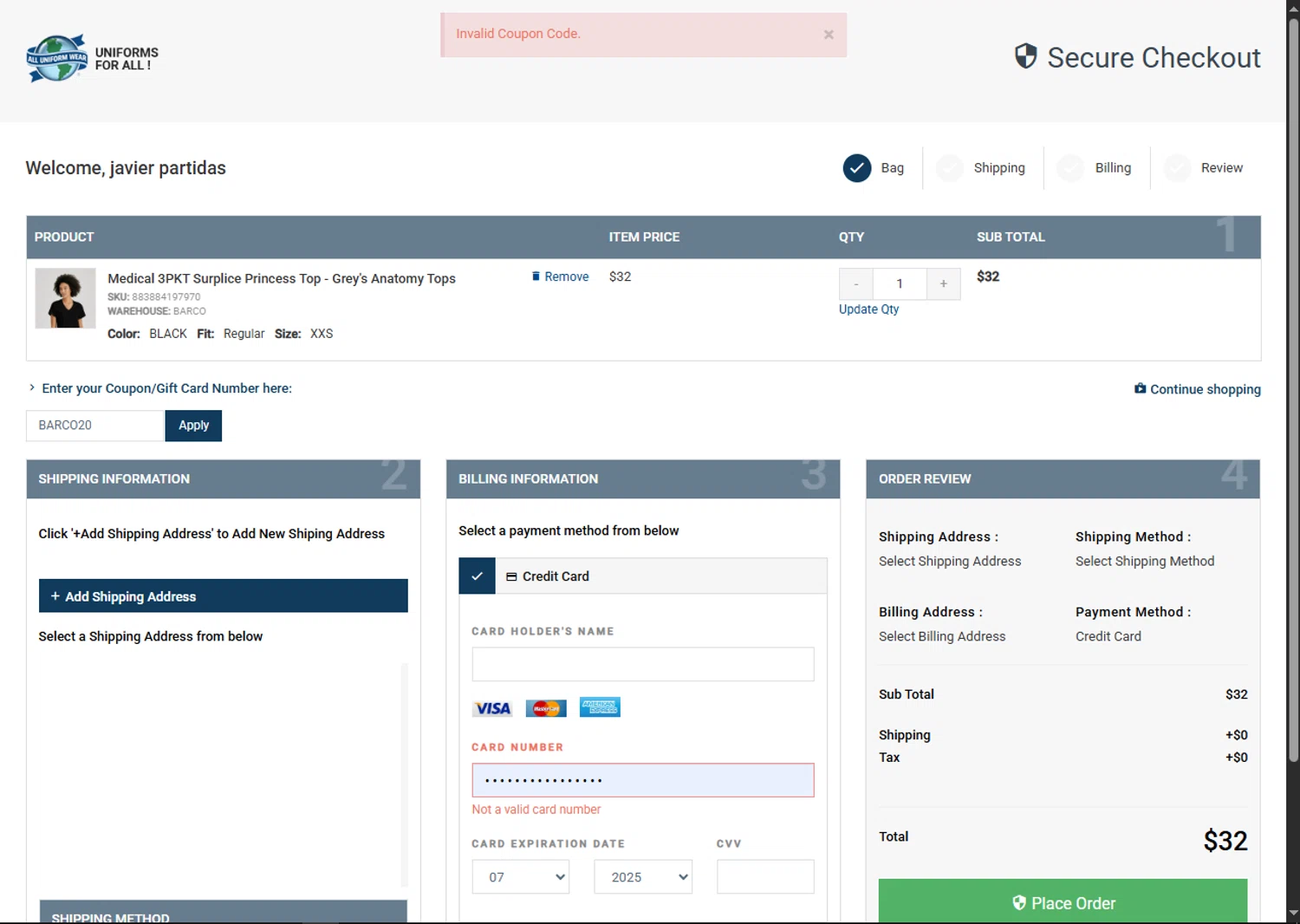Open the Bag step label
Viewport: 1300px width, 924px height.
pos(892,168)
